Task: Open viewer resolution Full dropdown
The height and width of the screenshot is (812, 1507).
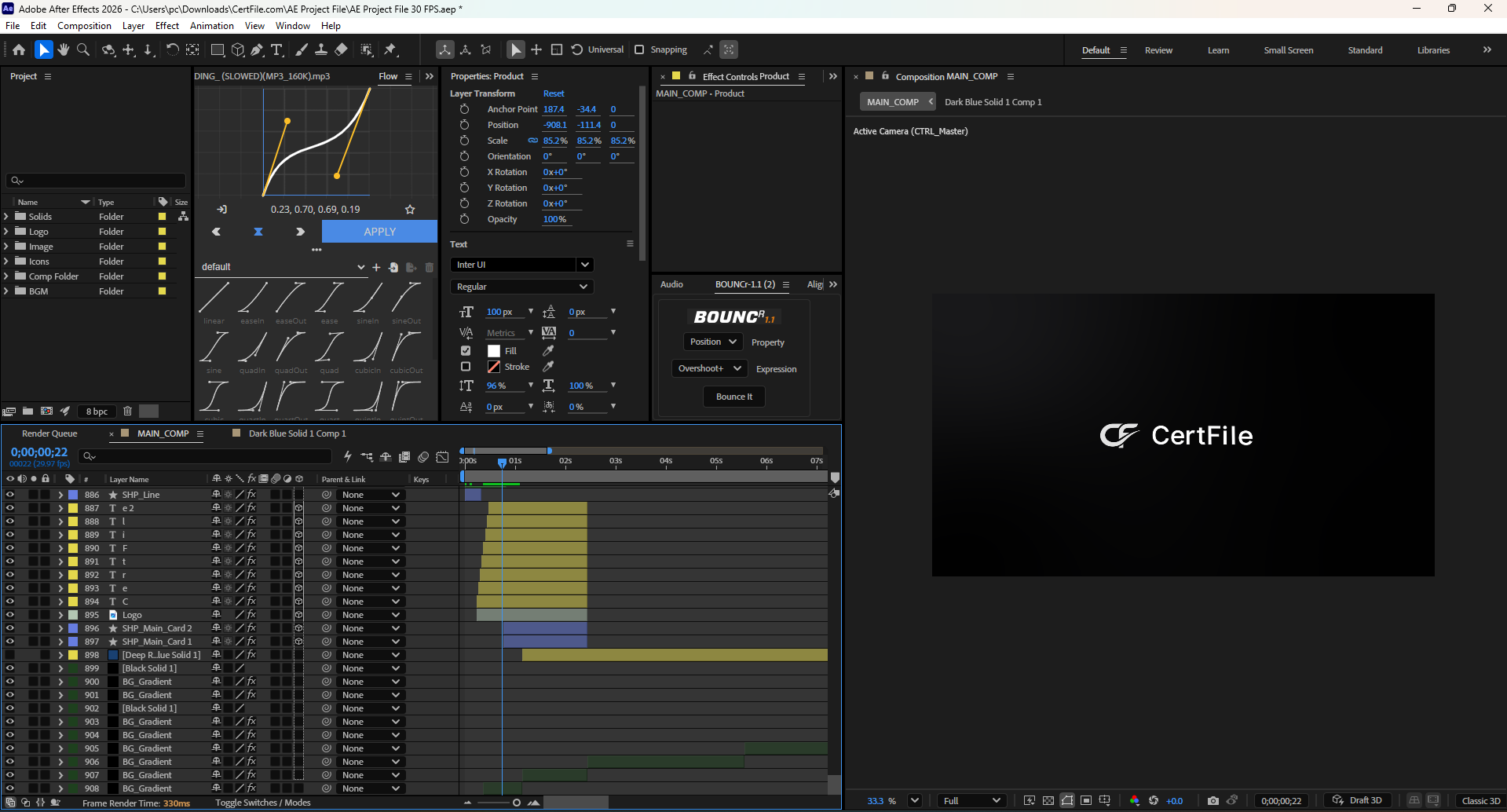Action: click(972, 800)
